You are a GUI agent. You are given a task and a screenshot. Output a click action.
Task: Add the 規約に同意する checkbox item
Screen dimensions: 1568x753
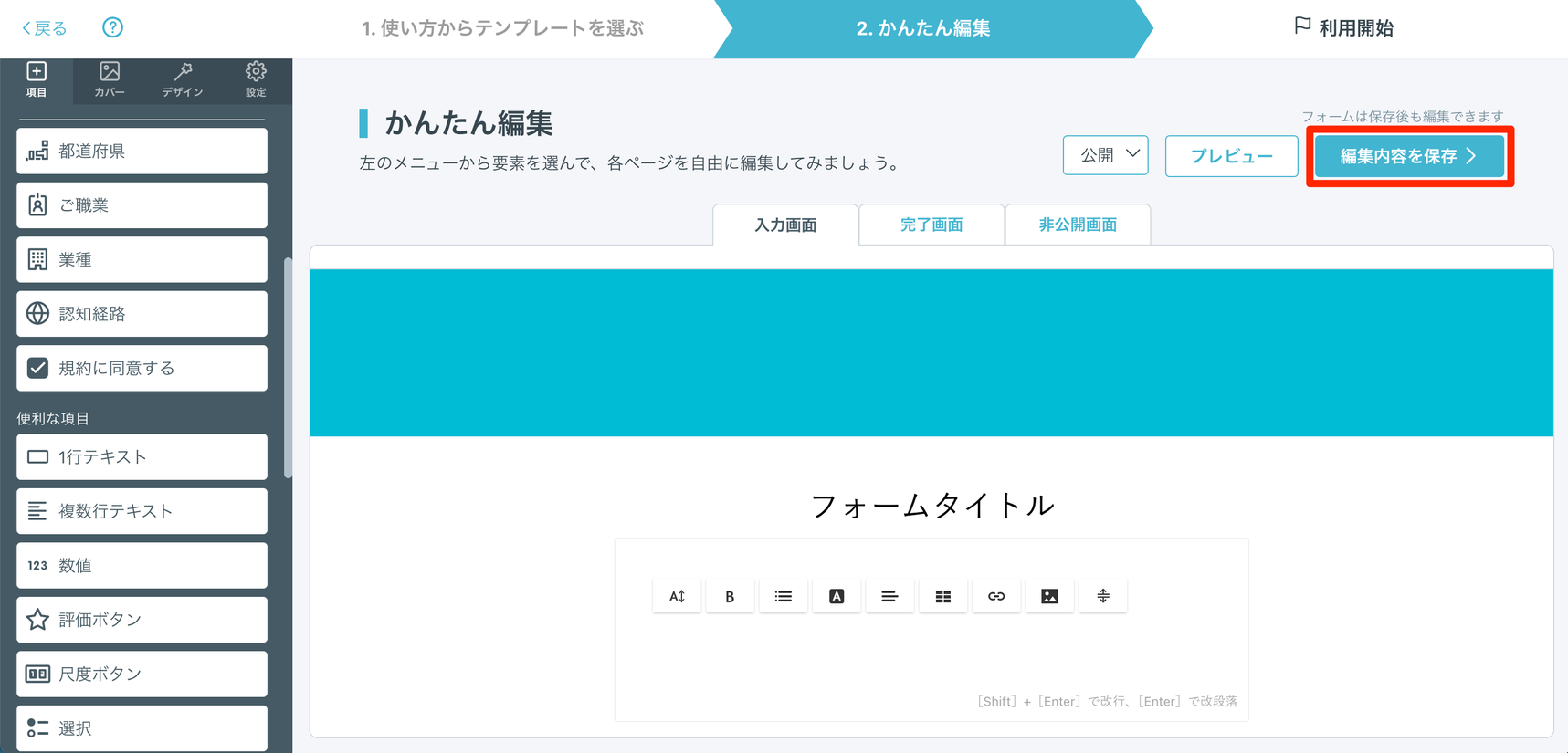click(142, 368)
